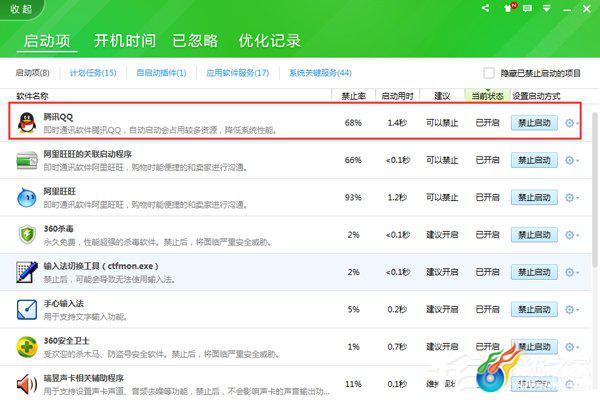Image resolution: width=600 pixels, height=400 pixels.
Task: Switch to 启动项 main tab
Action: point(47,41)
